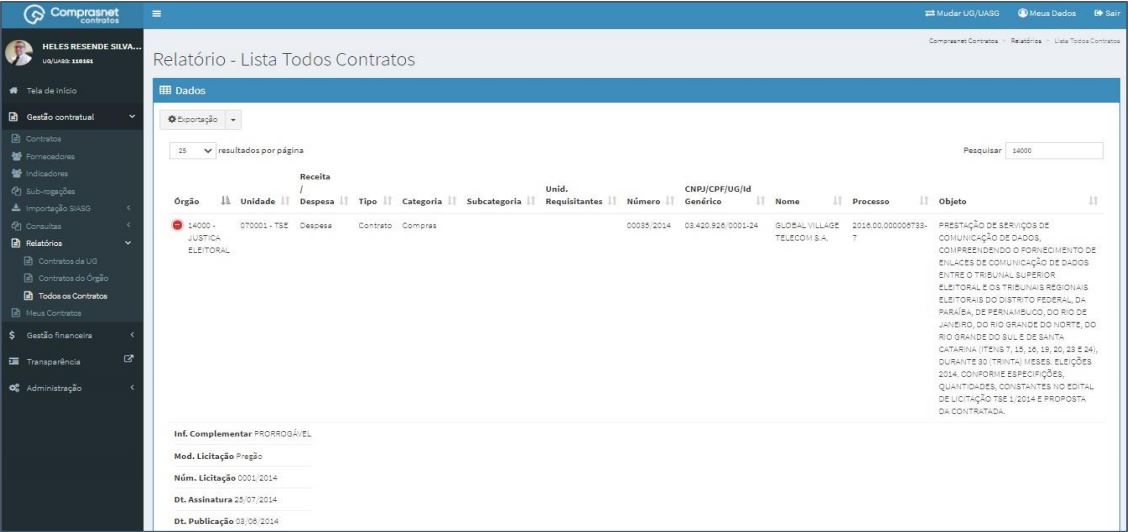Image resolution: width=1128 pixels, height=532 pixels.
Task: Toggle the hamburger sidebar menu icon
Action: pos(156,14)
